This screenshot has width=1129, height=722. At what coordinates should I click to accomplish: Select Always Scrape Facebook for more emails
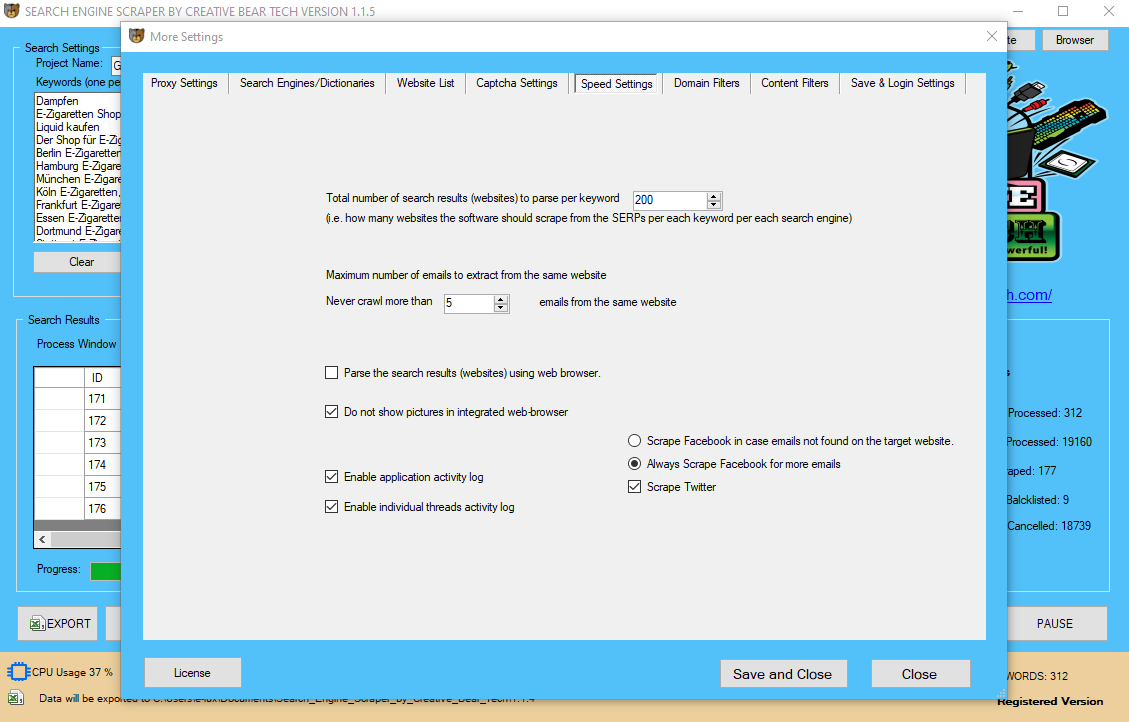(634, 464)
